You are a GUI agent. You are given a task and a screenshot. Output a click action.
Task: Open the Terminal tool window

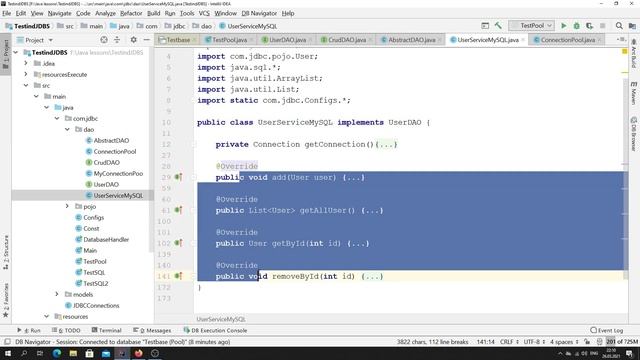(x=107, y=330)
